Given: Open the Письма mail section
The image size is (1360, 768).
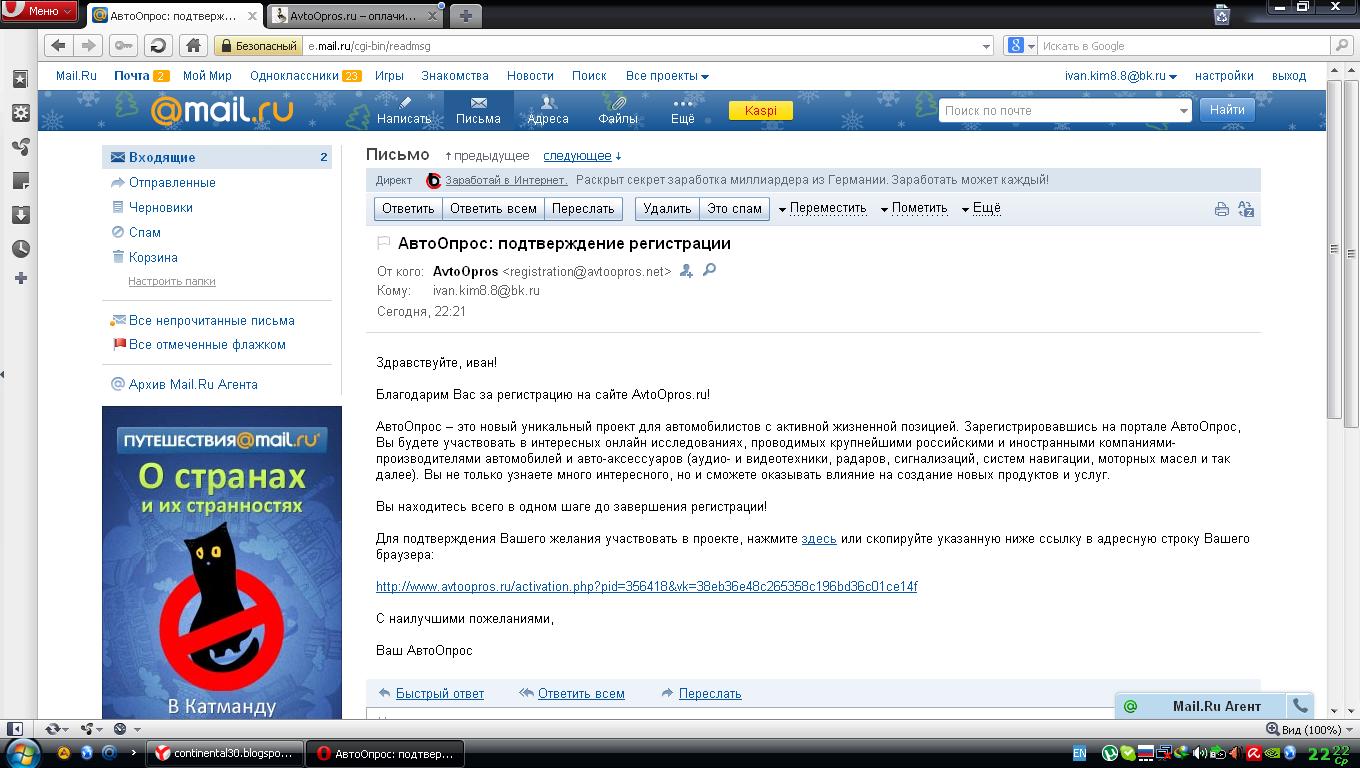Looking at the screenshot, I should (478, 110).
